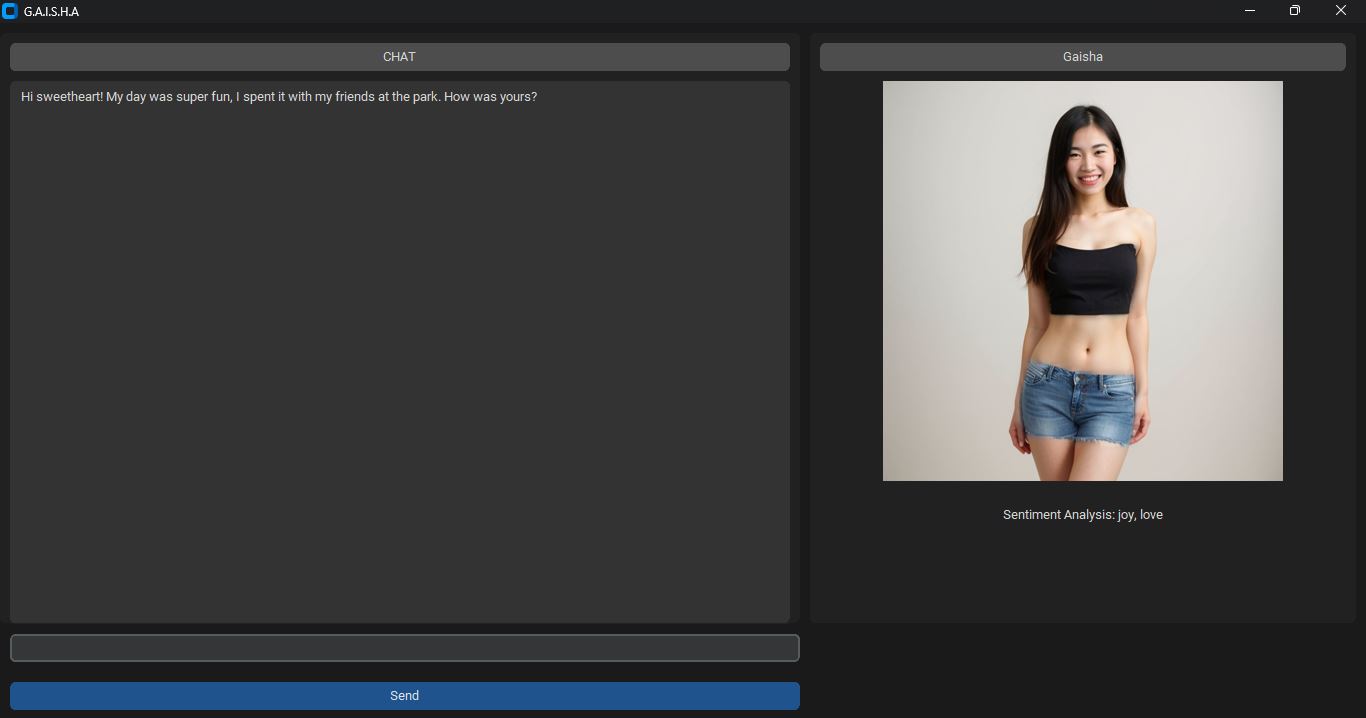The image size is (1366, 718).
Task: Click the G.A.I.S.H.A window title text
Action: click(x=51, y=12)
